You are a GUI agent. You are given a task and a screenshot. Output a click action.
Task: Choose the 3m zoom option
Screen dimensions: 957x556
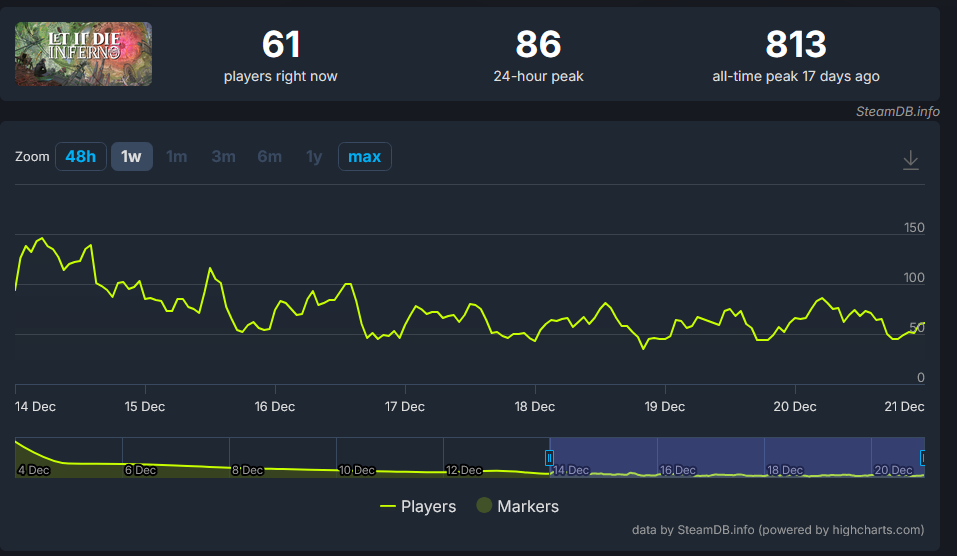(223, 156)
